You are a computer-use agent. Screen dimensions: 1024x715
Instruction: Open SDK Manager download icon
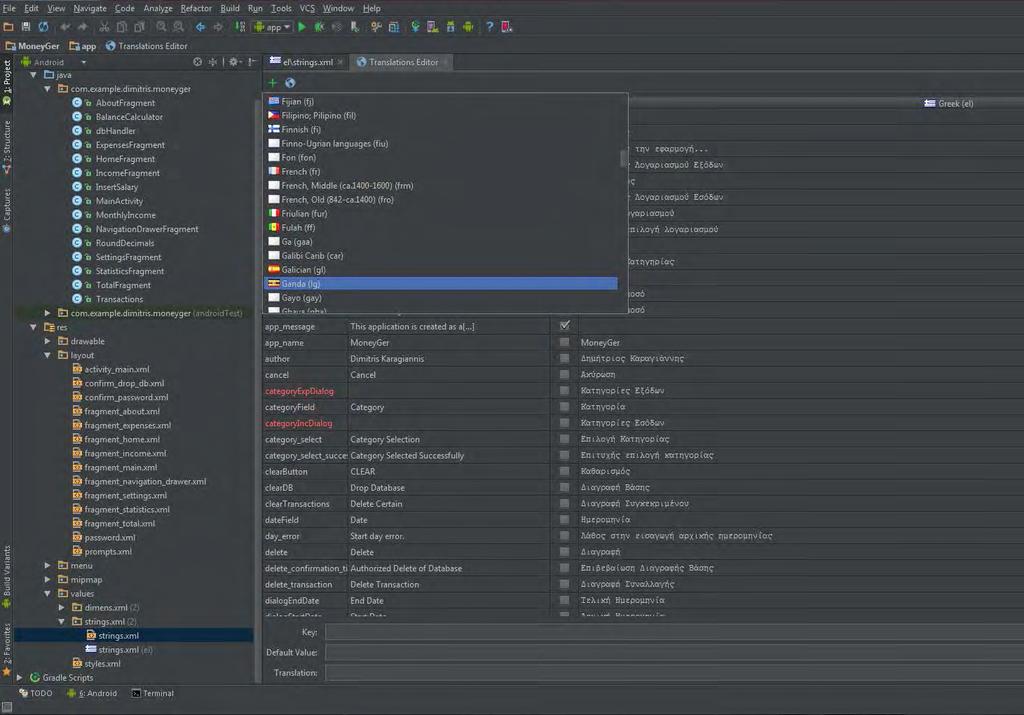(450, 27)
